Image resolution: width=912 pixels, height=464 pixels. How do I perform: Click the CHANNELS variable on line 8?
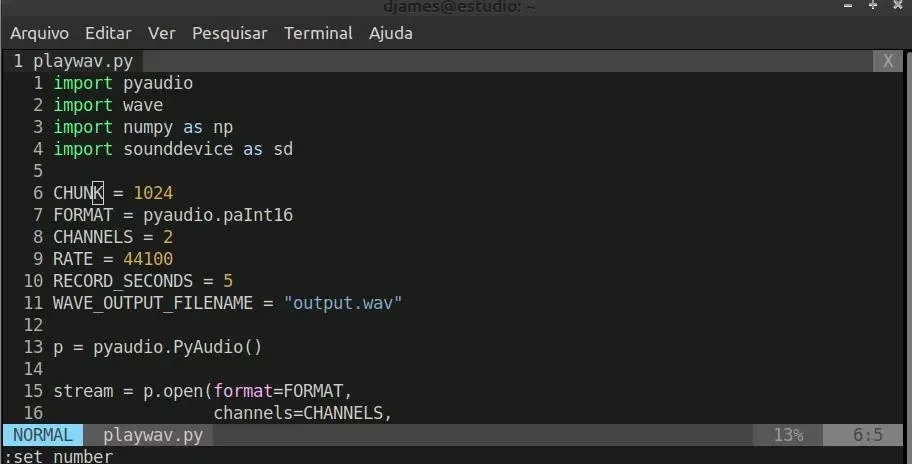93,237
